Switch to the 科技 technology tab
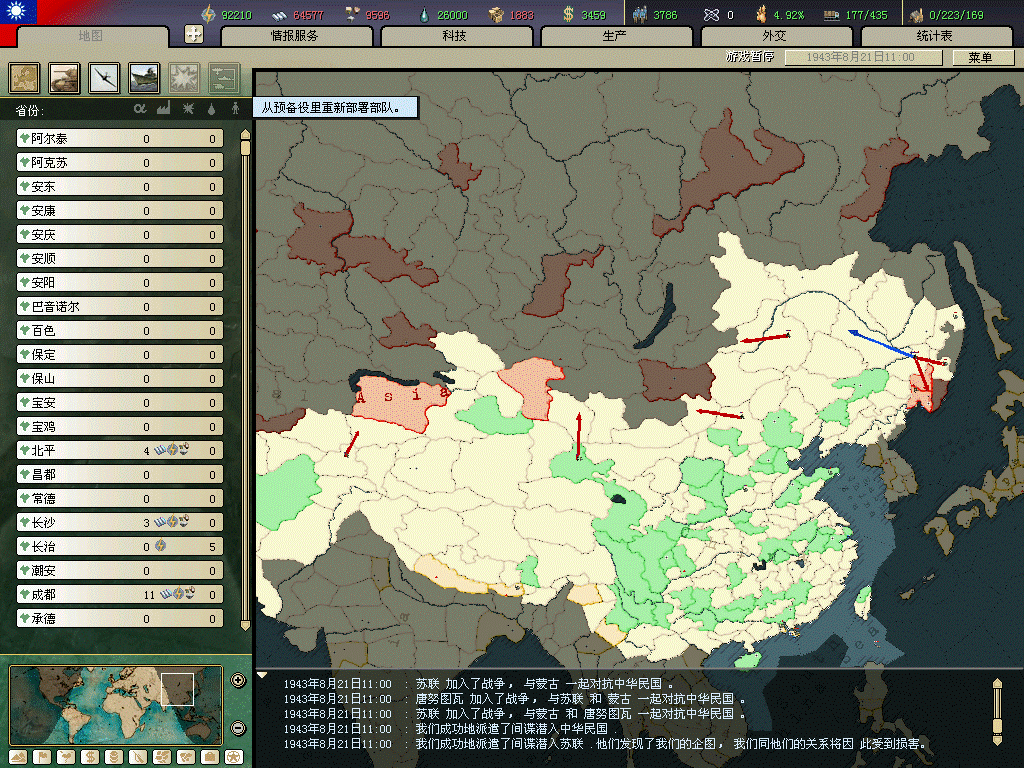 (x=454, y=36)
